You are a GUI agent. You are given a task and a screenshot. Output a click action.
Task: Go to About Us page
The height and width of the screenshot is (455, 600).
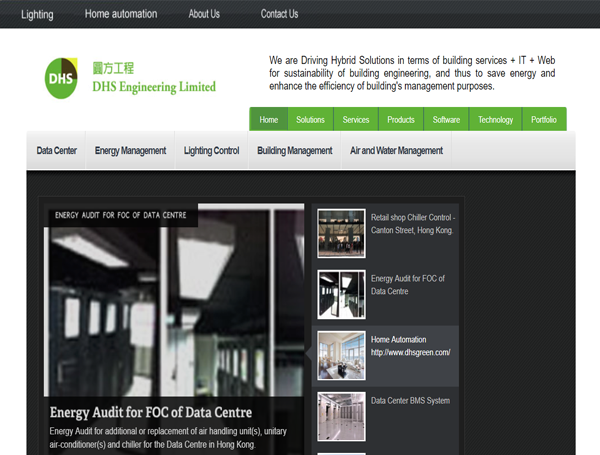pos(204,14)
